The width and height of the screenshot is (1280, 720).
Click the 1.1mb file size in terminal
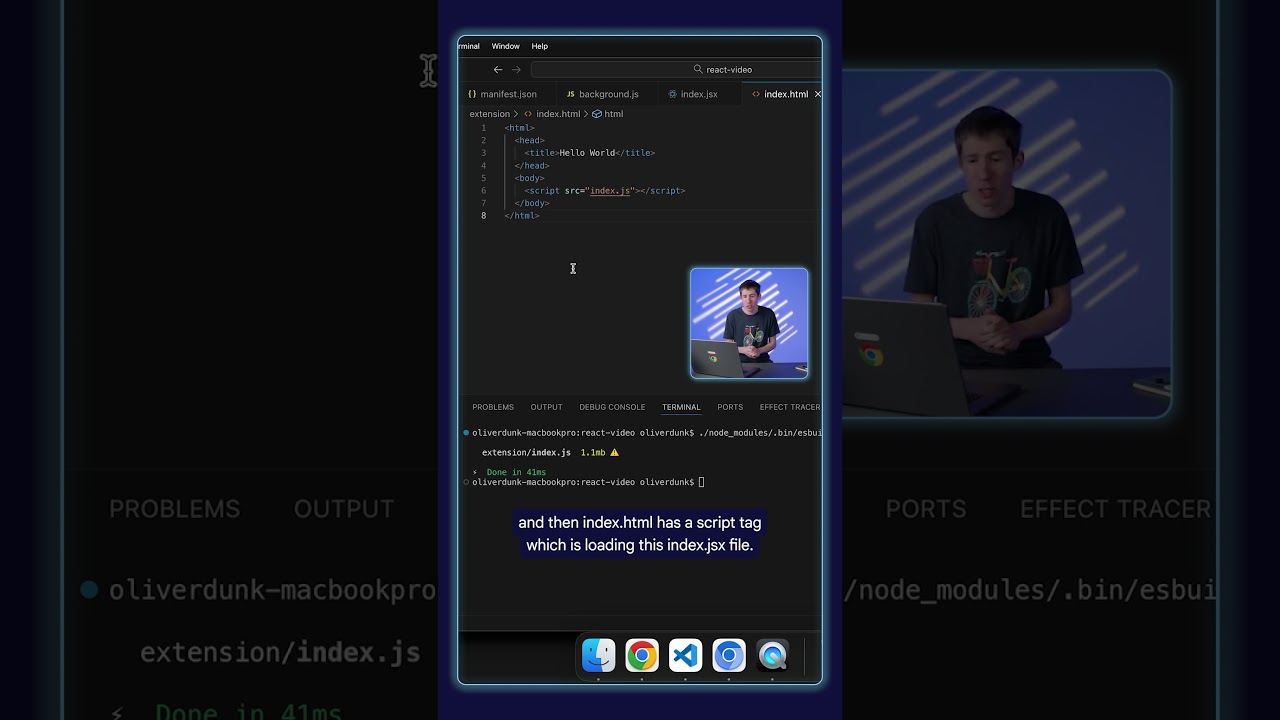pyautogui.click(x=593, y=453)
